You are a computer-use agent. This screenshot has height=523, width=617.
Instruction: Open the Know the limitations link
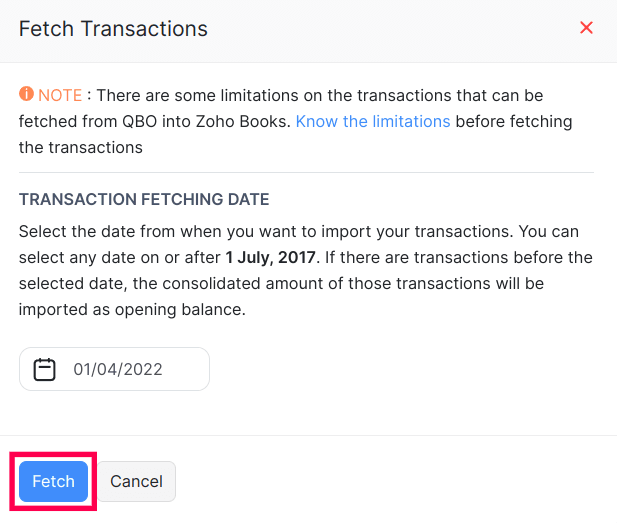tap(373, 122)
